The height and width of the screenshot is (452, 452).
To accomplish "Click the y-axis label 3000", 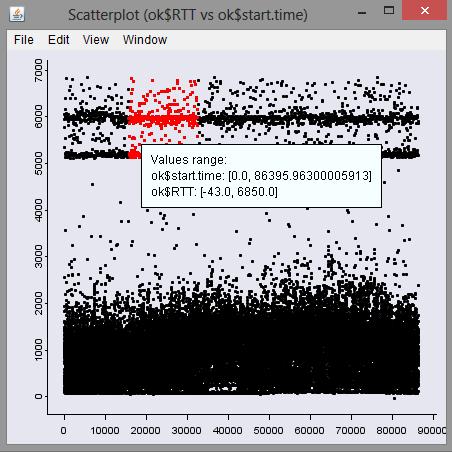I will [x=39, y=256].
